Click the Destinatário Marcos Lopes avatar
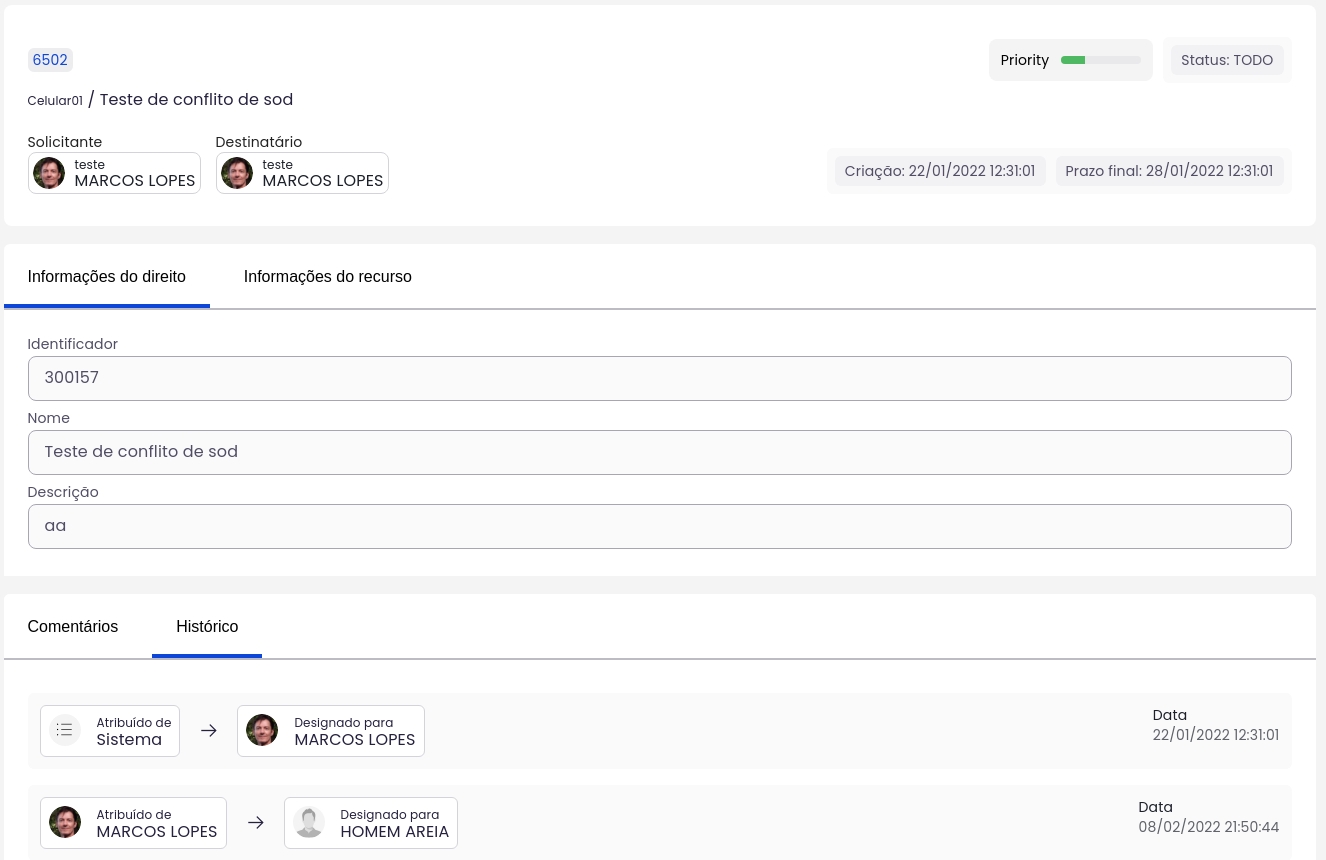The image size is (1326, 860). pos(237,173)
